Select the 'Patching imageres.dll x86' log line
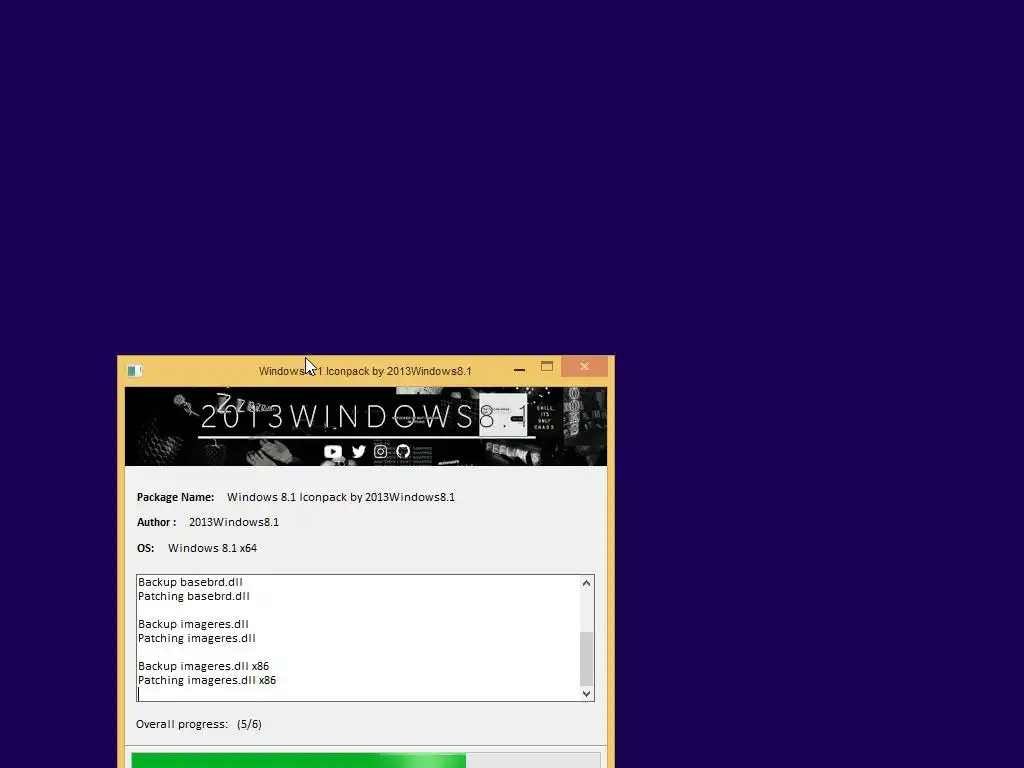 click(206, 680)
